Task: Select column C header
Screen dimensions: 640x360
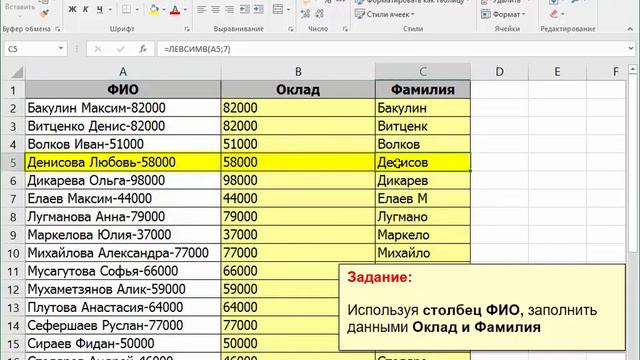Action: click(422, 72)
